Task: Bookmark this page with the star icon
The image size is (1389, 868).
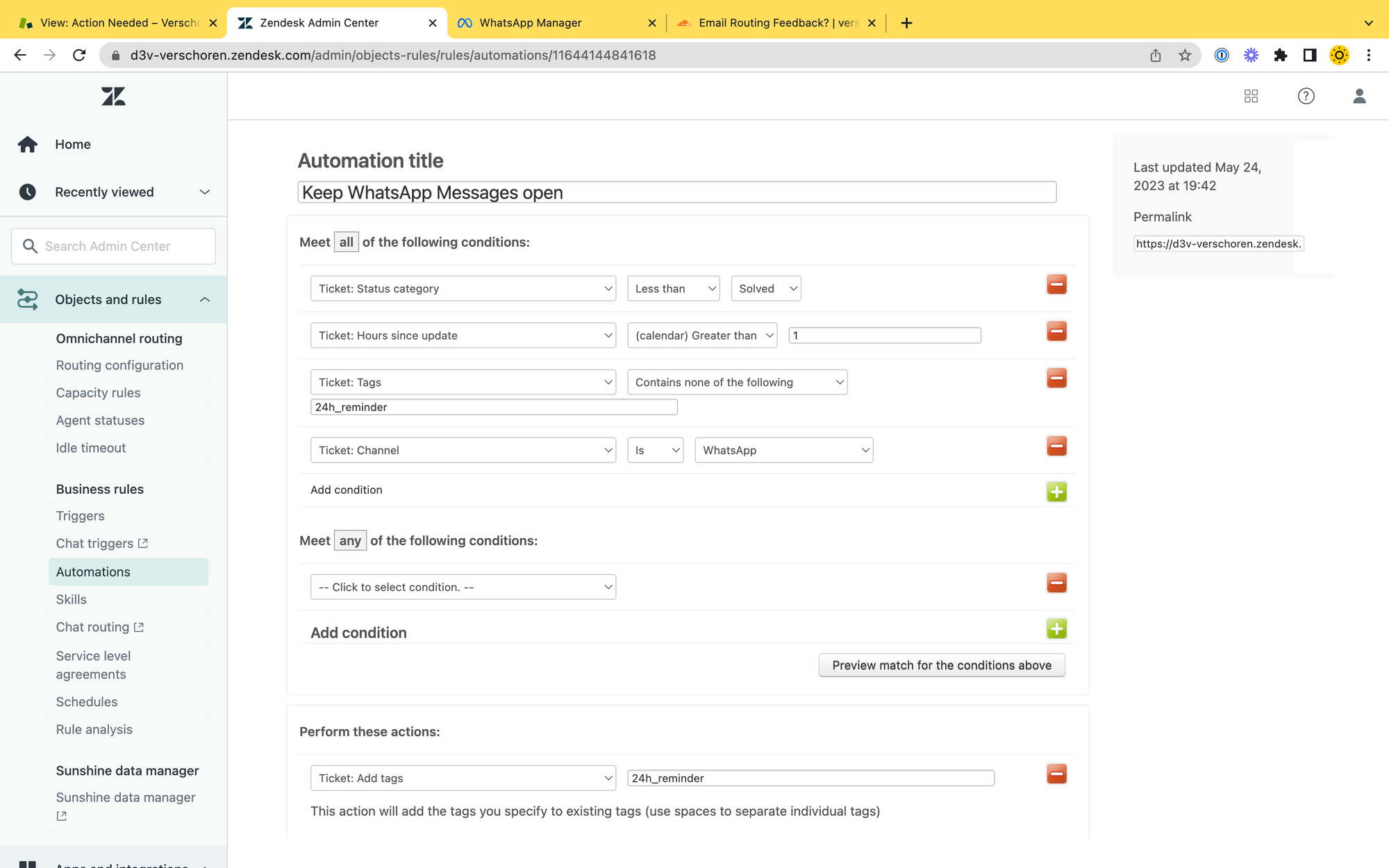Action: [x=1185, y=55]
